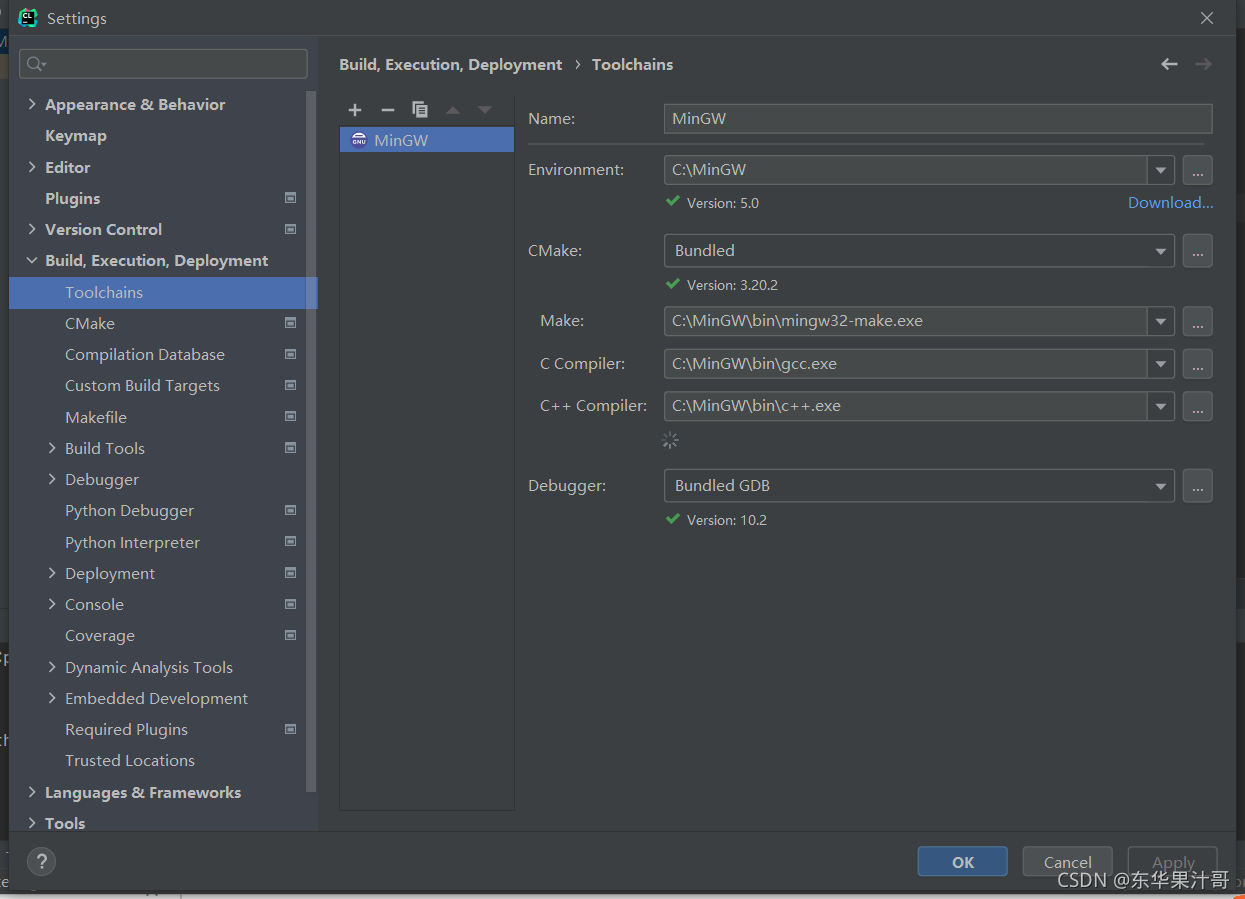This screenshot has height=899, width=1245.
Task: Browse for C++ Compiler with ellipsis button
Action: click(x=1197, y=406)
